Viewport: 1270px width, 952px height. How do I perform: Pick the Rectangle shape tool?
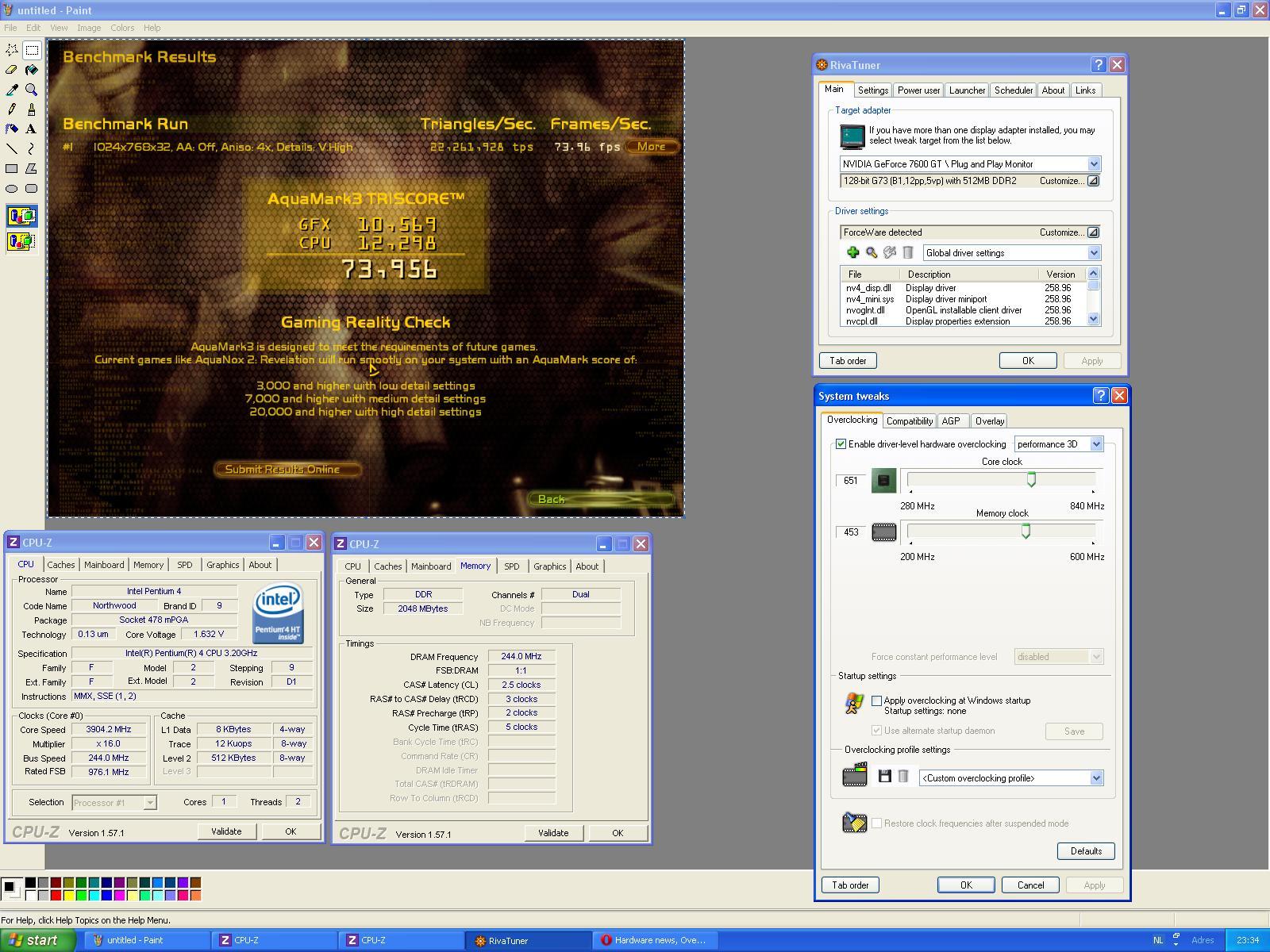pos(12,169)
